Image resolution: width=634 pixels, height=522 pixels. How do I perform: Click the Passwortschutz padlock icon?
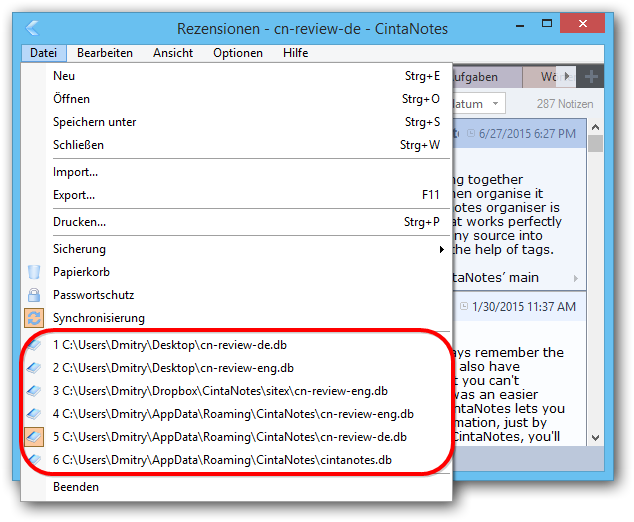[34, 295]
